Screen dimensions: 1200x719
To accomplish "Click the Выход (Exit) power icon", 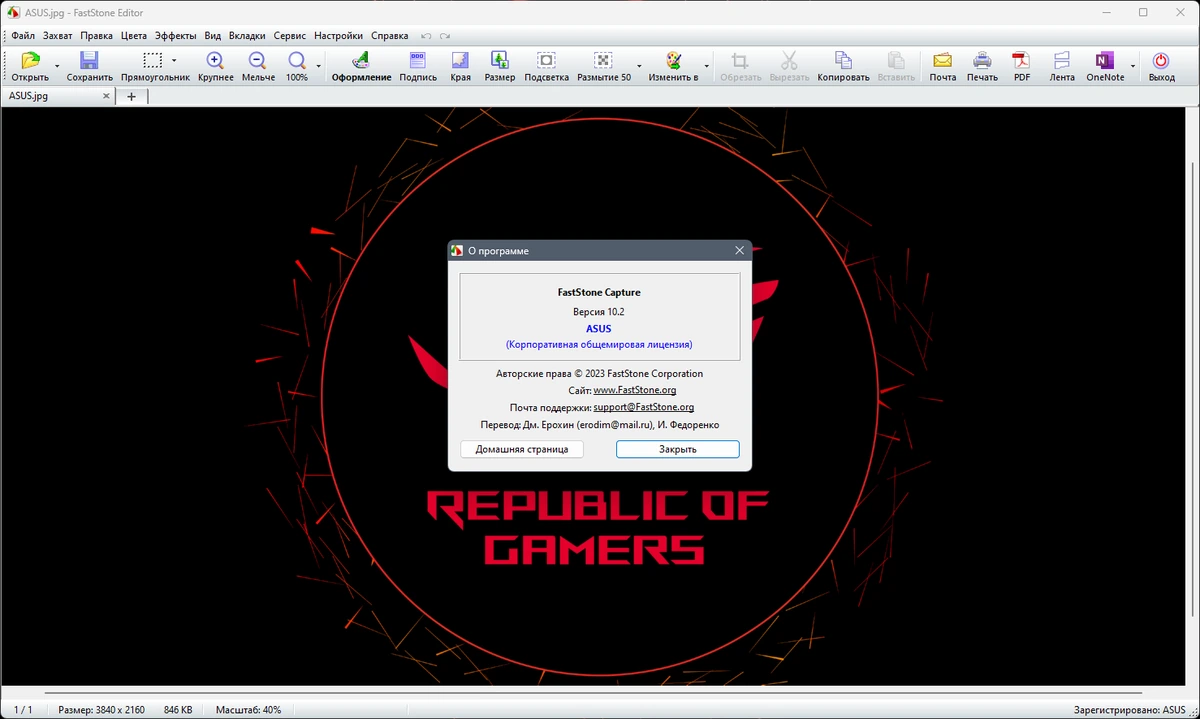I will (x=1161, y=60).
